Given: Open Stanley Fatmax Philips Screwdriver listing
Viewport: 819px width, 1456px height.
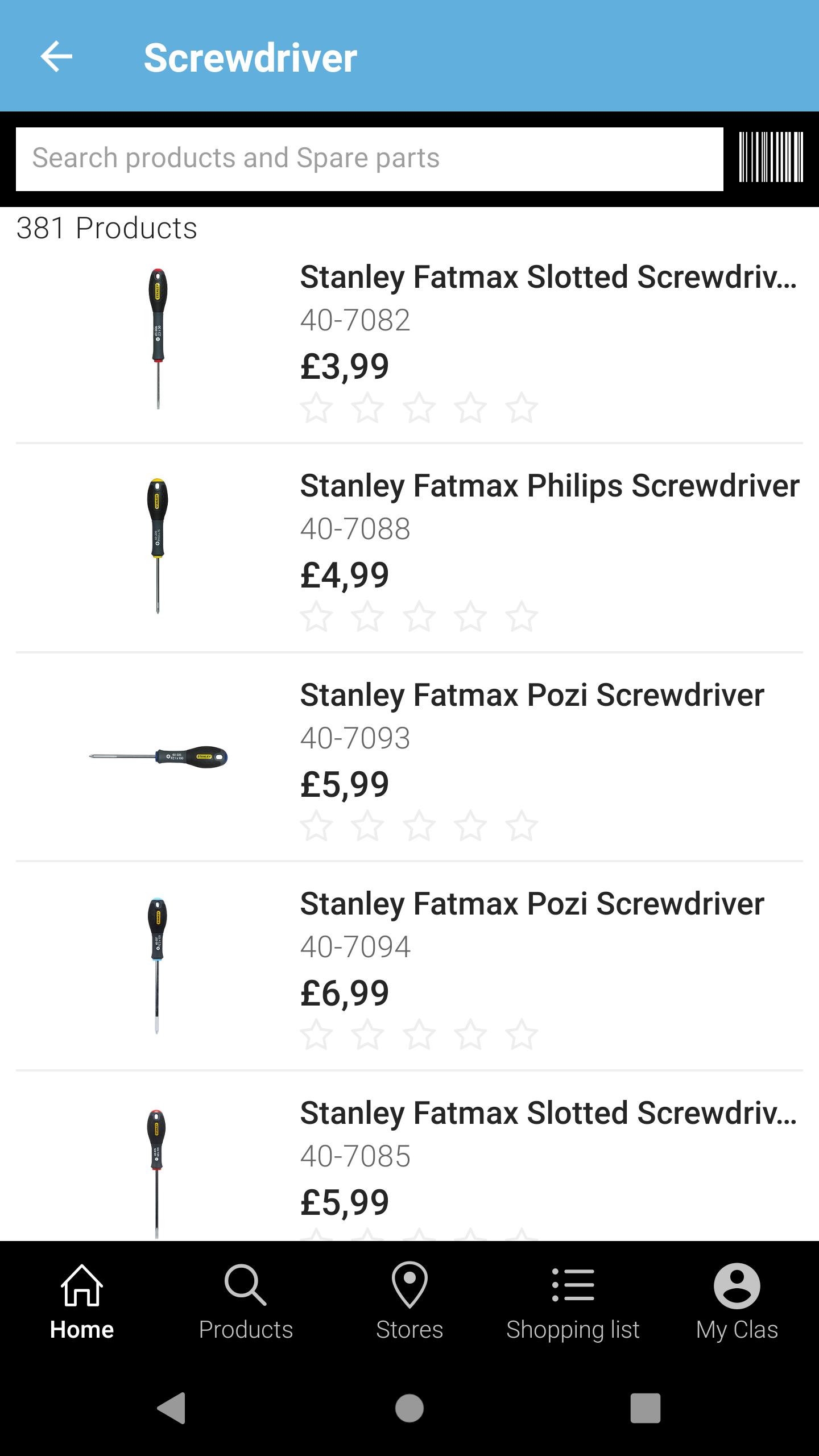Looking at the screenshot, I should tap(550, 486).
